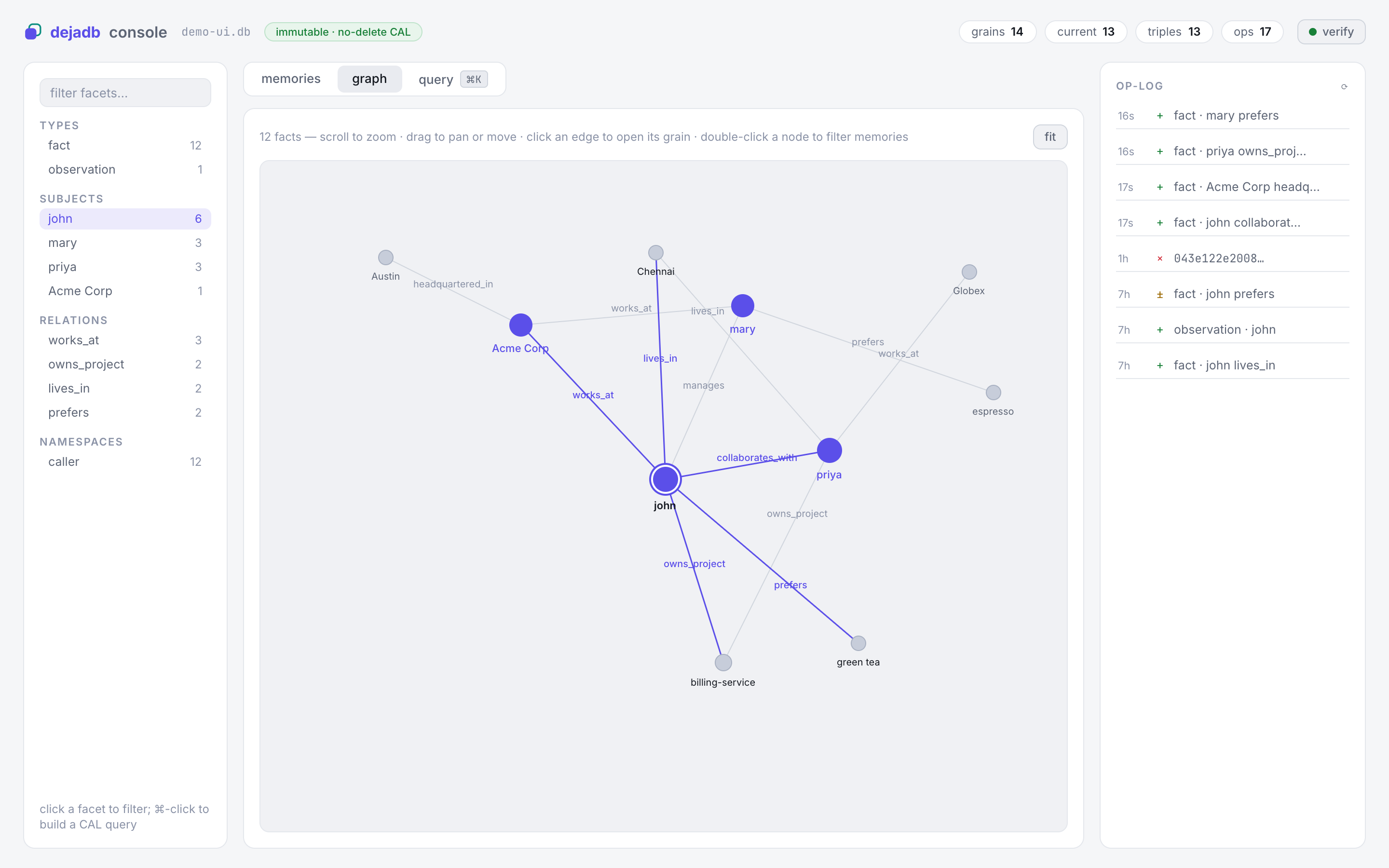Click the grains 14 pill
This screenshot has width=1389, height=868.
tap(997, 31)
